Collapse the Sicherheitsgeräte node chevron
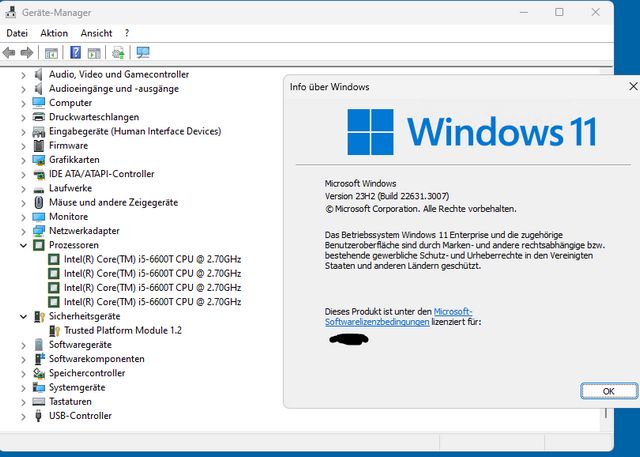 click(x=23, y=316)
